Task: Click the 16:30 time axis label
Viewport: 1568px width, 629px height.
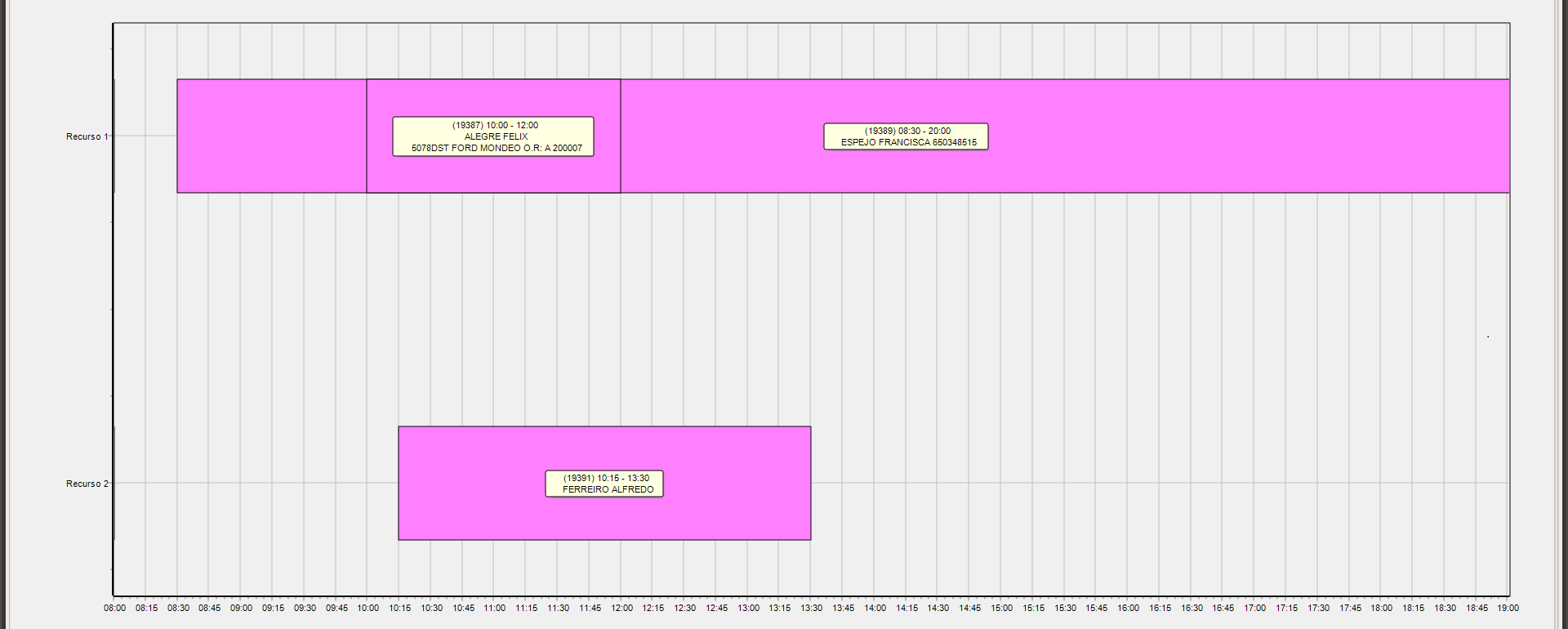Action: tap(1192, 608)
